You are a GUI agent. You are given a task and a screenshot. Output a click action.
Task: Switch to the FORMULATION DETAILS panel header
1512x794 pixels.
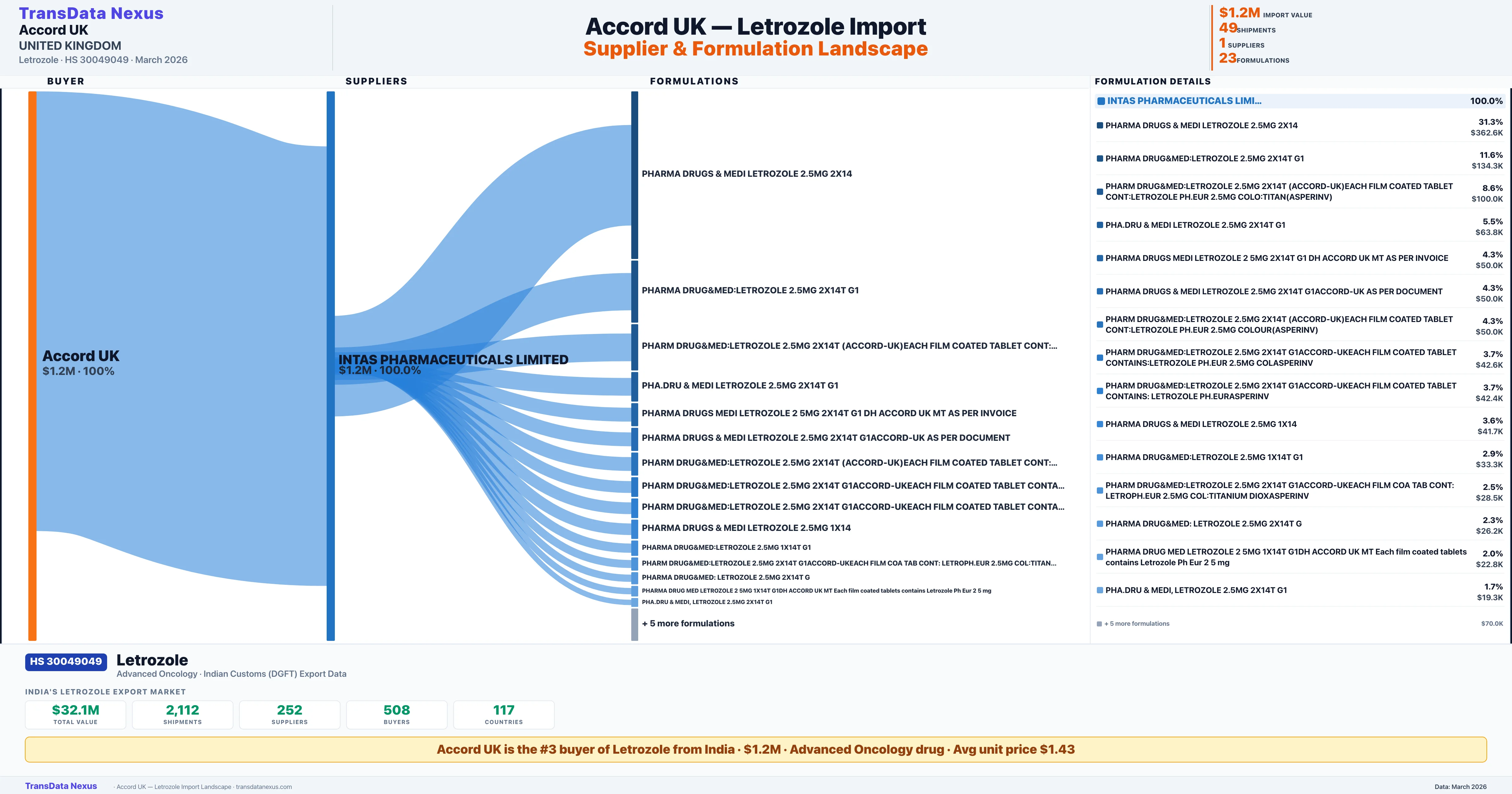(1152, 81)
